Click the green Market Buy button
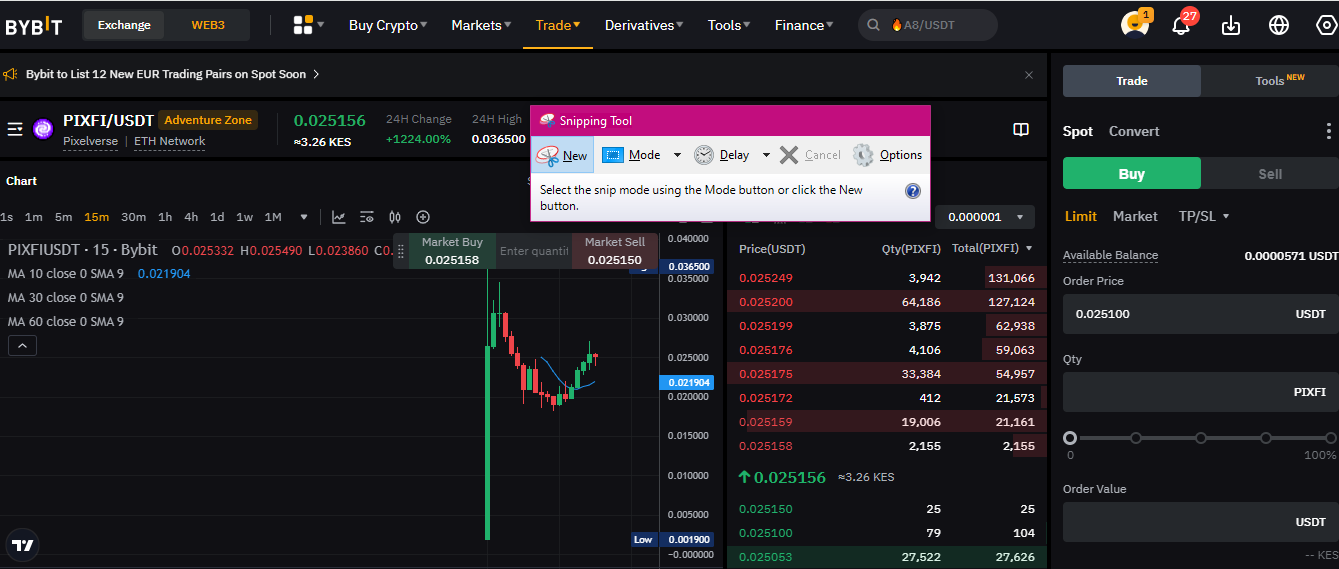The image size is (1339, 569). click(x=451, y=251)
